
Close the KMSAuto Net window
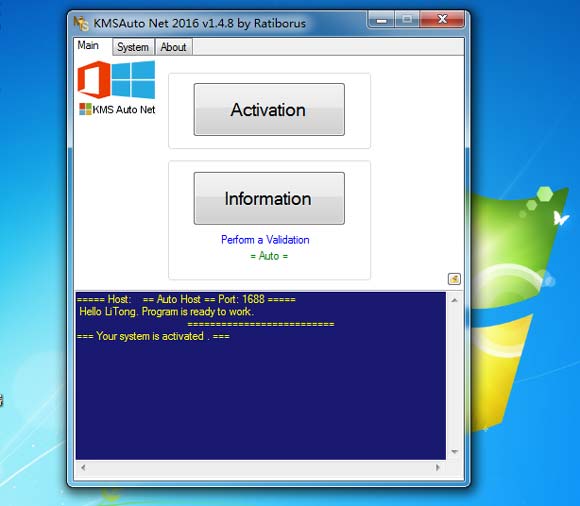(x=442, y=19)
